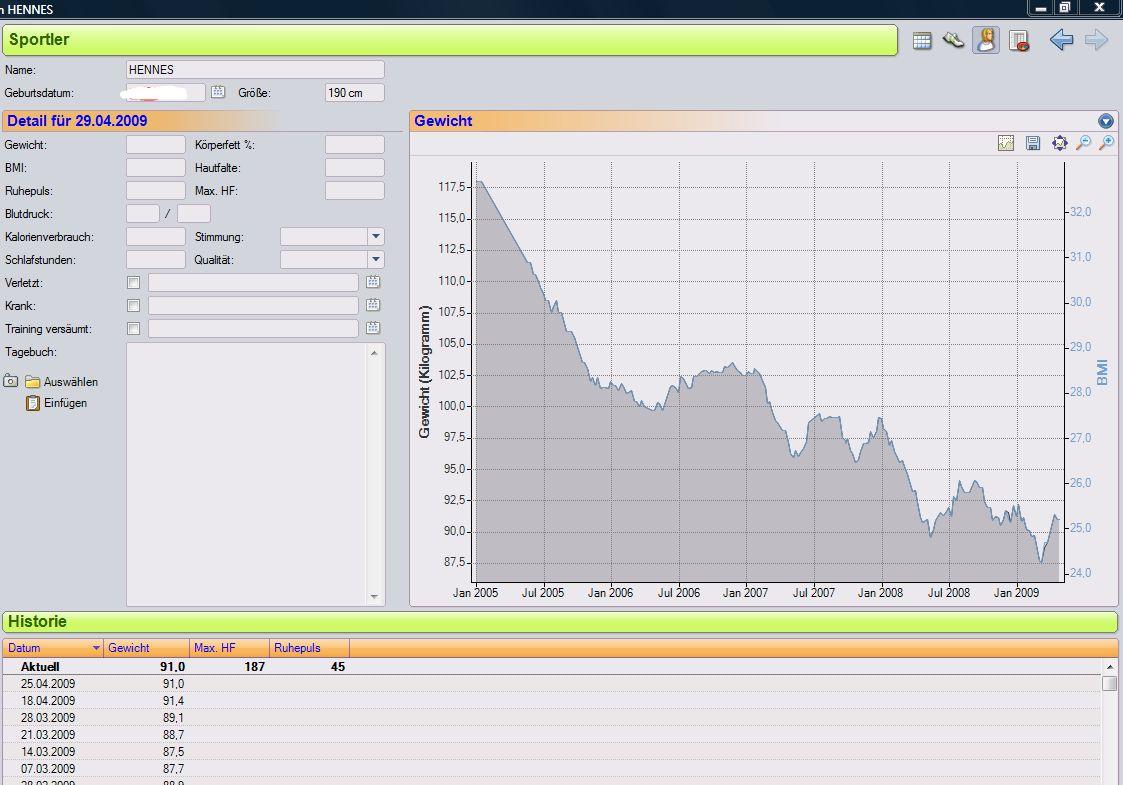The image size is (1123, 785).
Task: Select the athlete profile icon
Action: coord(986,40)
